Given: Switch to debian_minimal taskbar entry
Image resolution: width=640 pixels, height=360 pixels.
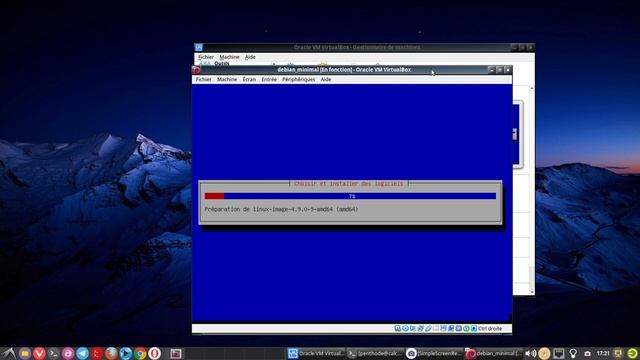Looking at the screenshot, I should (x=493, y=353).
